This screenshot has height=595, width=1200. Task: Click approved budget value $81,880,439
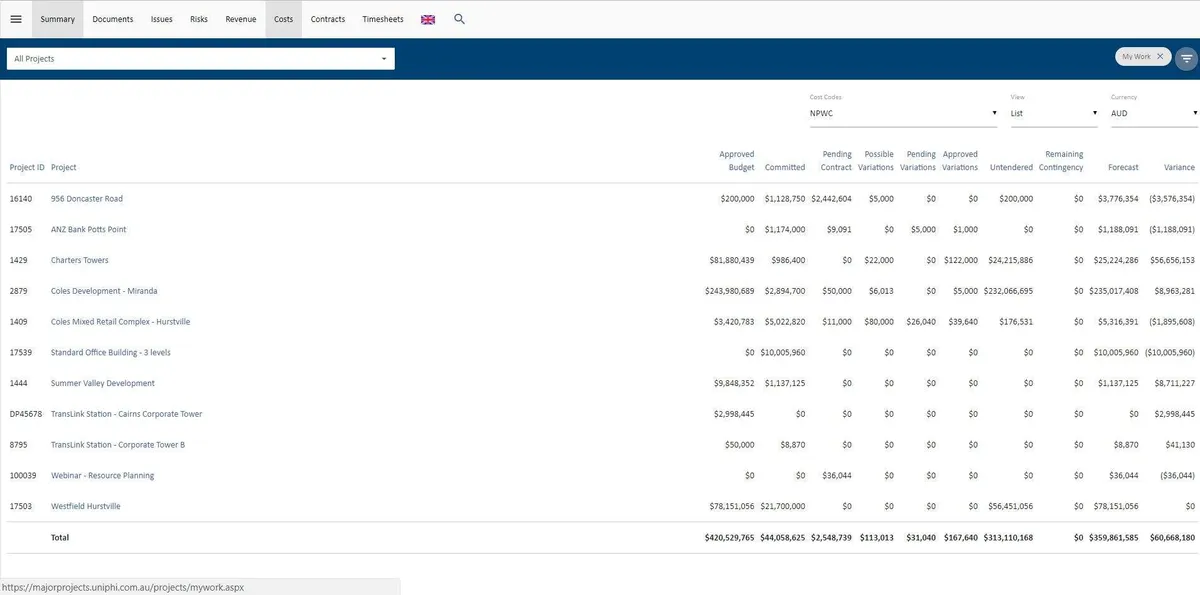coord(732,260)
